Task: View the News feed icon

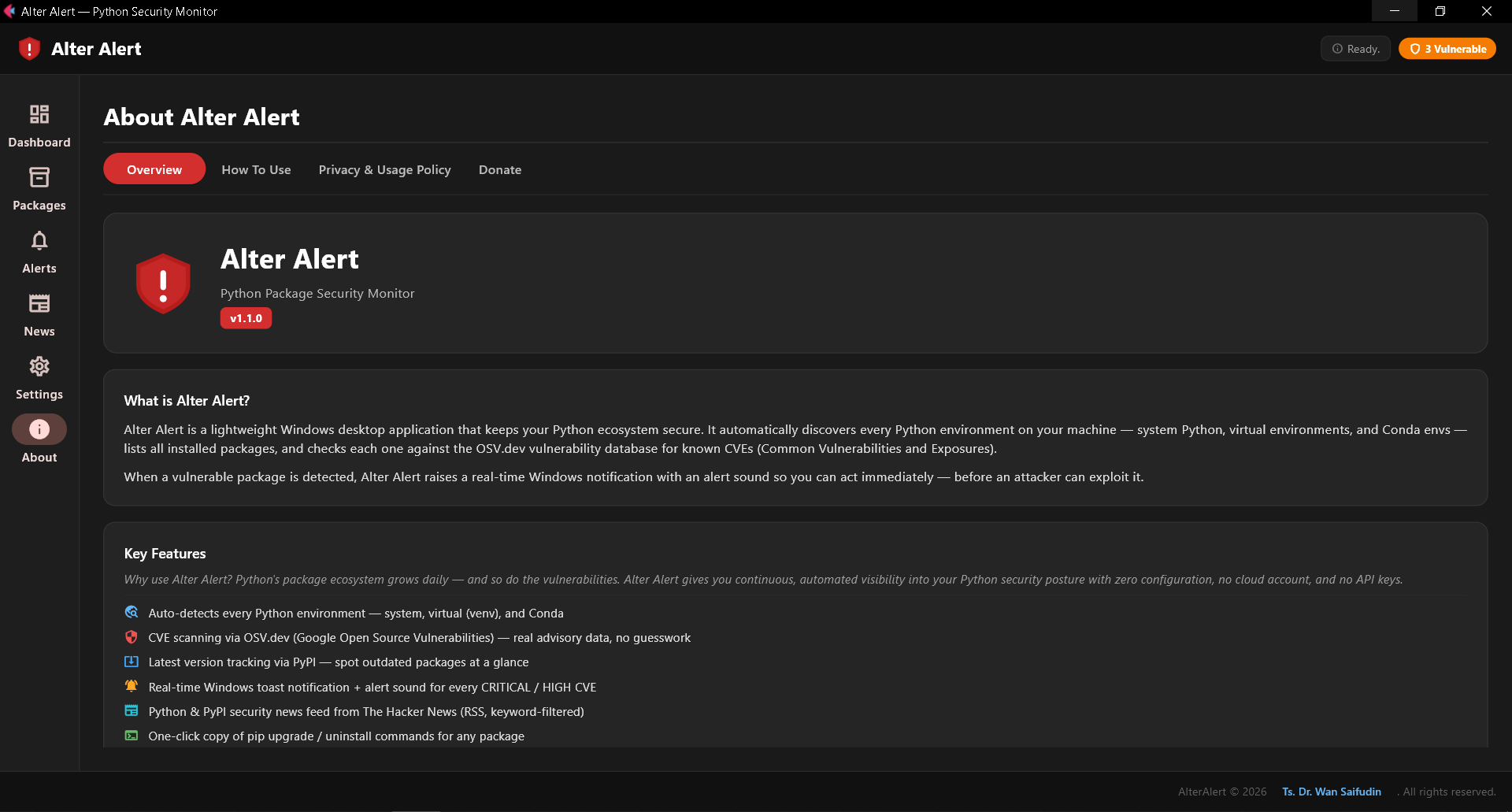Action: pos(39,313)
